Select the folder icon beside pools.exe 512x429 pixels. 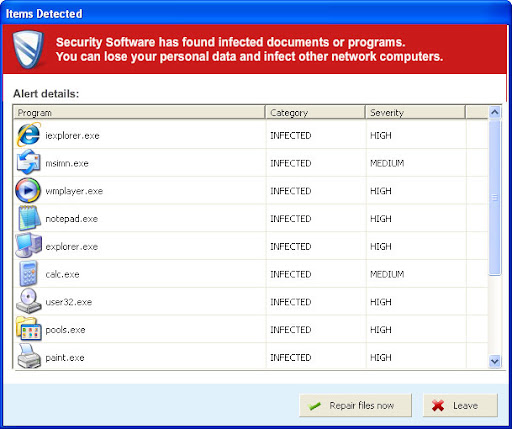tap(29, 329)
